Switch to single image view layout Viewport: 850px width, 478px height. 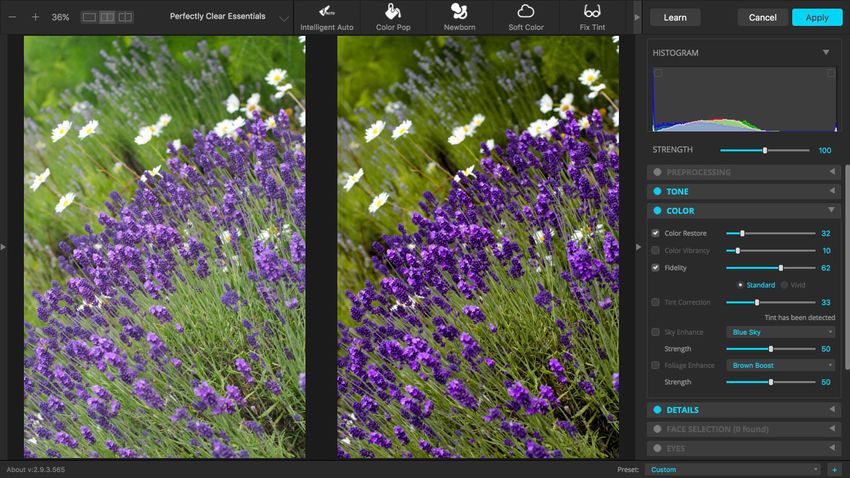click(x=89, y=17)
